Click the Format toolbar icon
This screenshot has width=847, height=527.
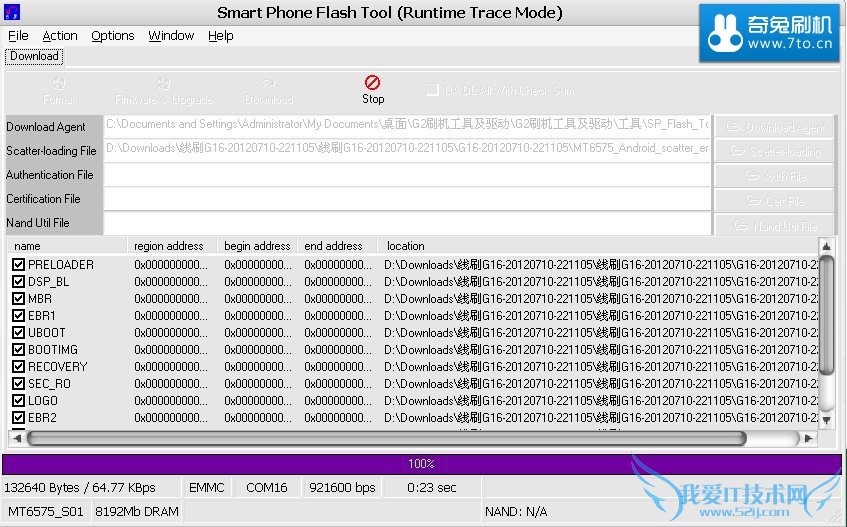[x=58, y=84]
